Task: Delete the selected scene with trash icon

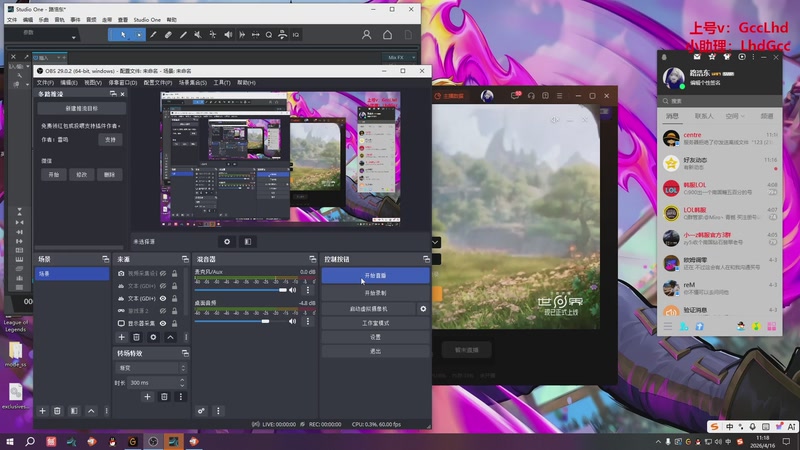Action: tap(58, 411)
